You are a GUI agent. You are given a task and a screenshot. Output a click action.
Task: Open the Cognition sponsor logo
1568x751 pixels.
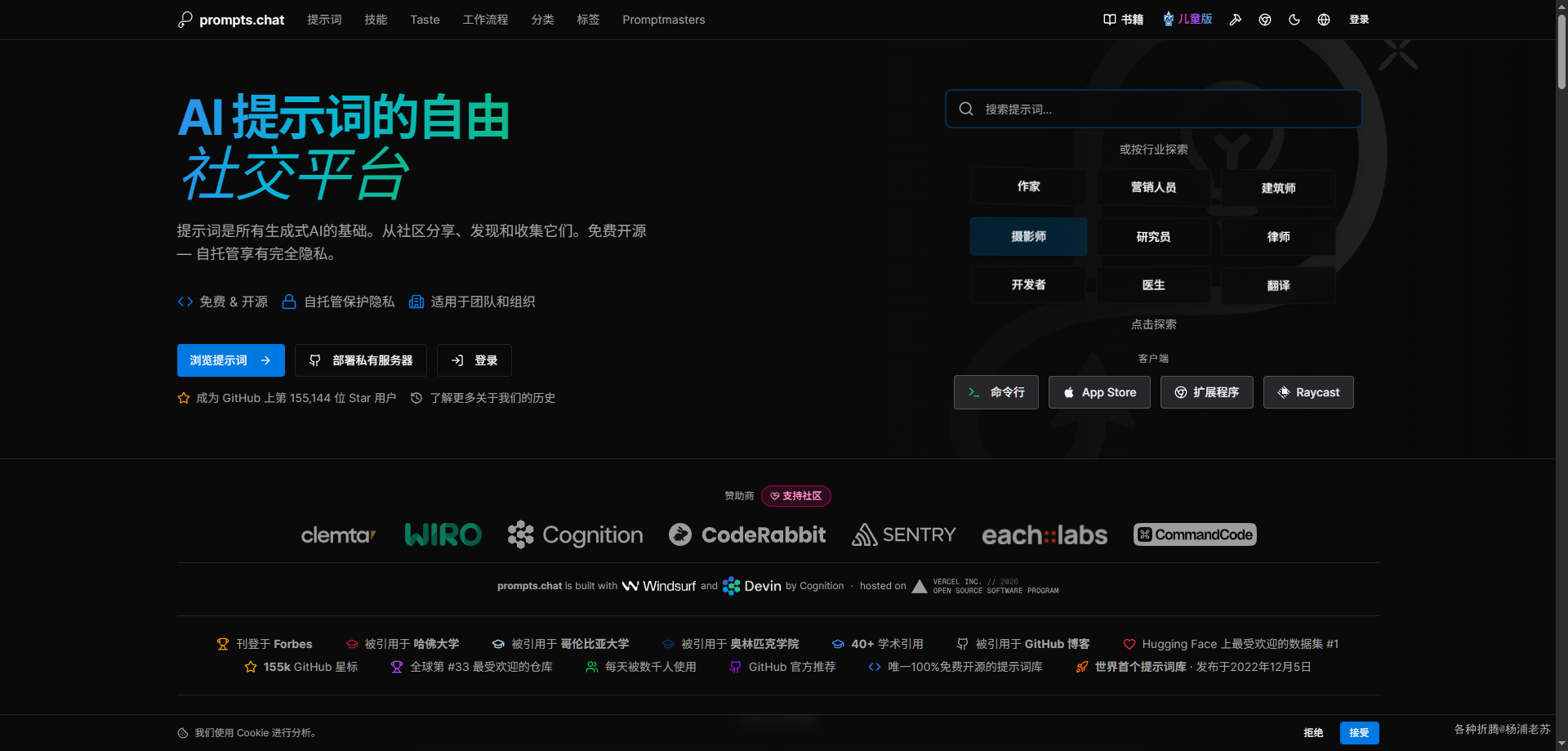(575, 534)
